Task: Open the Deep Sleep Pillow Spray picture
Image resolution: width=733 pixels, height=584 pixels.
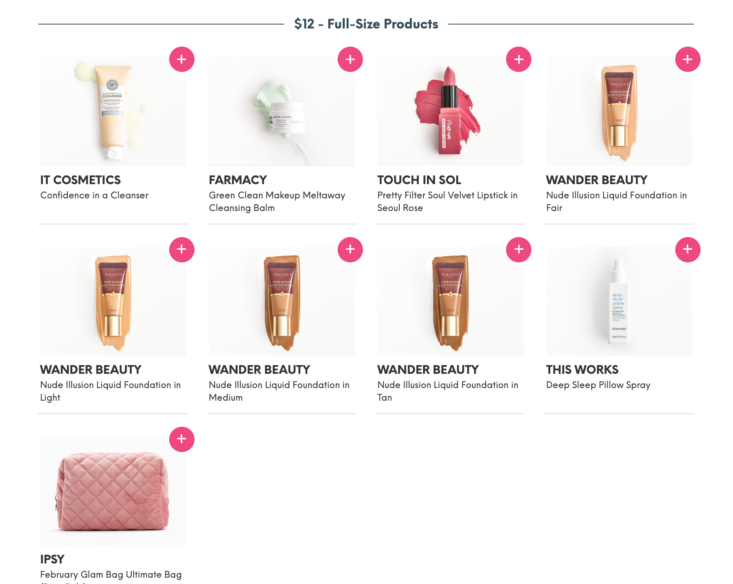Action: (x=618, y=301)
